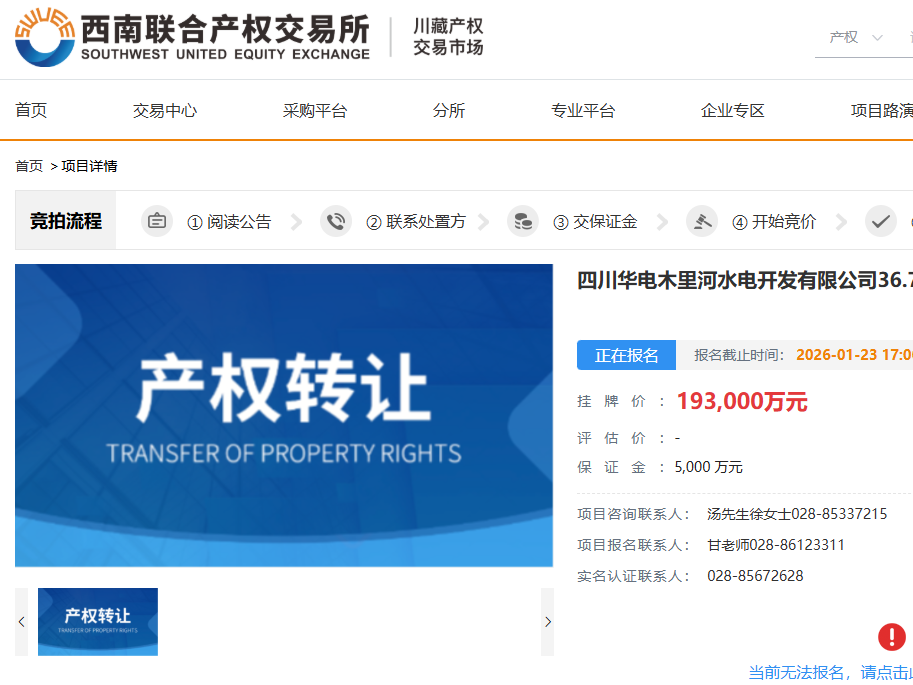Open the 交易中心 menu
This screenshot has width=913, height=685.
[x=165, y=111]
